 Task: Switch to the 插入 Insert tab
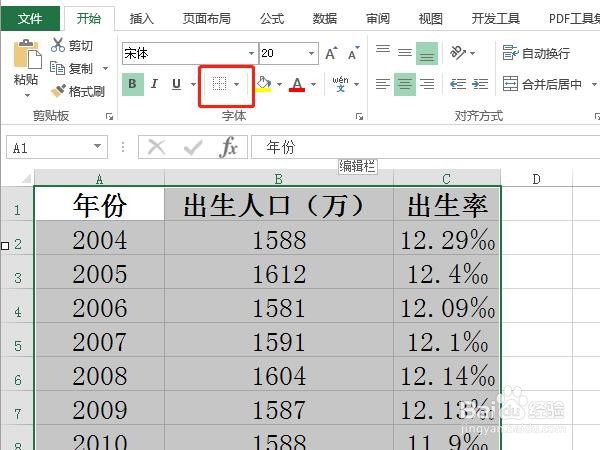pyautogui.click(x=142, y=18)
